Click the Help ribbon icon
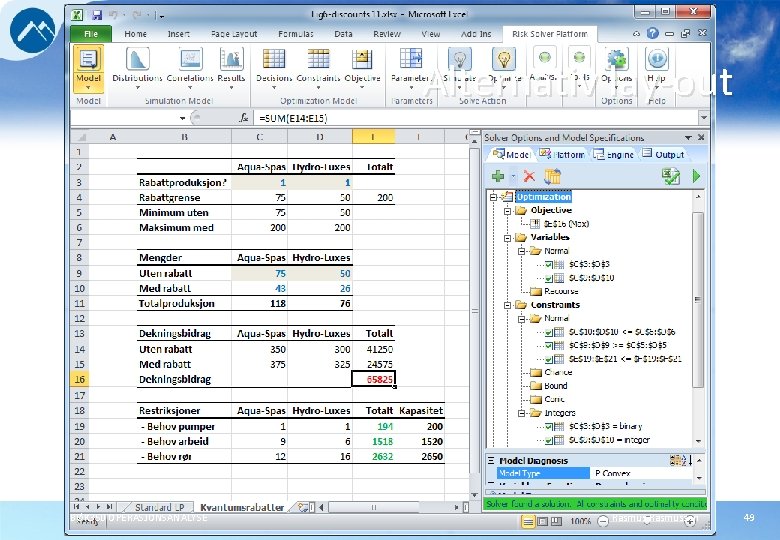The width and height of the screenshot is (780, 540). coord(657,59)
